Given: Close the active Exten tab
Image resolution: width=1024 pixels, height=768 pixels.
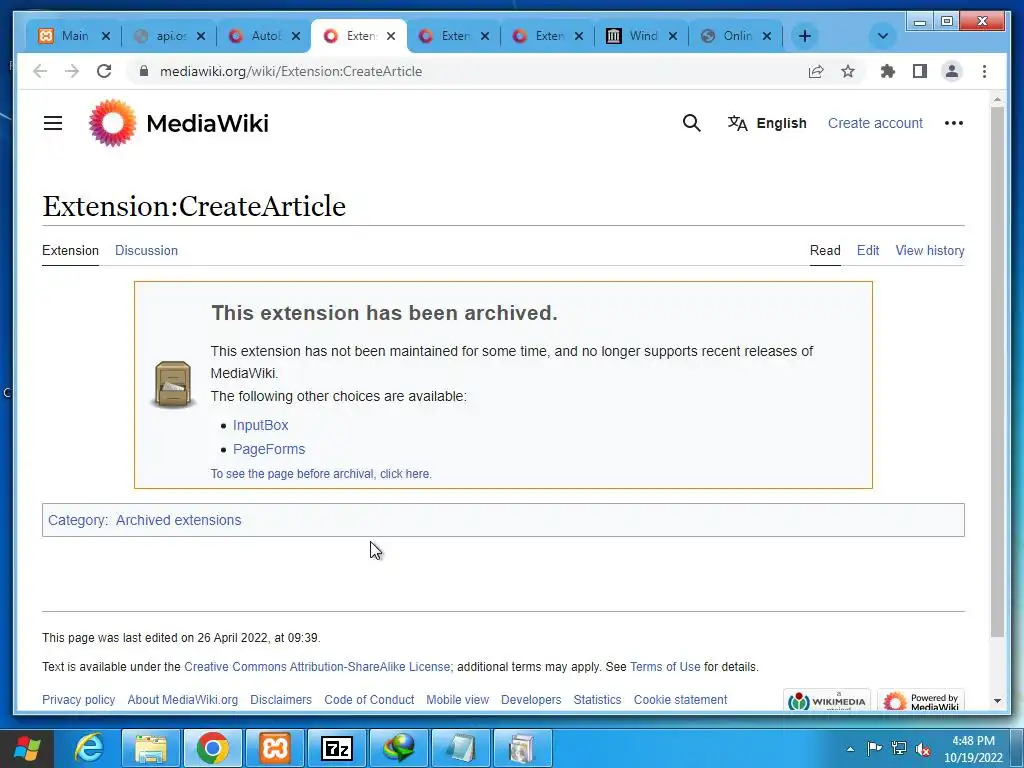Looking at the screenshot, I should [x=391, y=36].
